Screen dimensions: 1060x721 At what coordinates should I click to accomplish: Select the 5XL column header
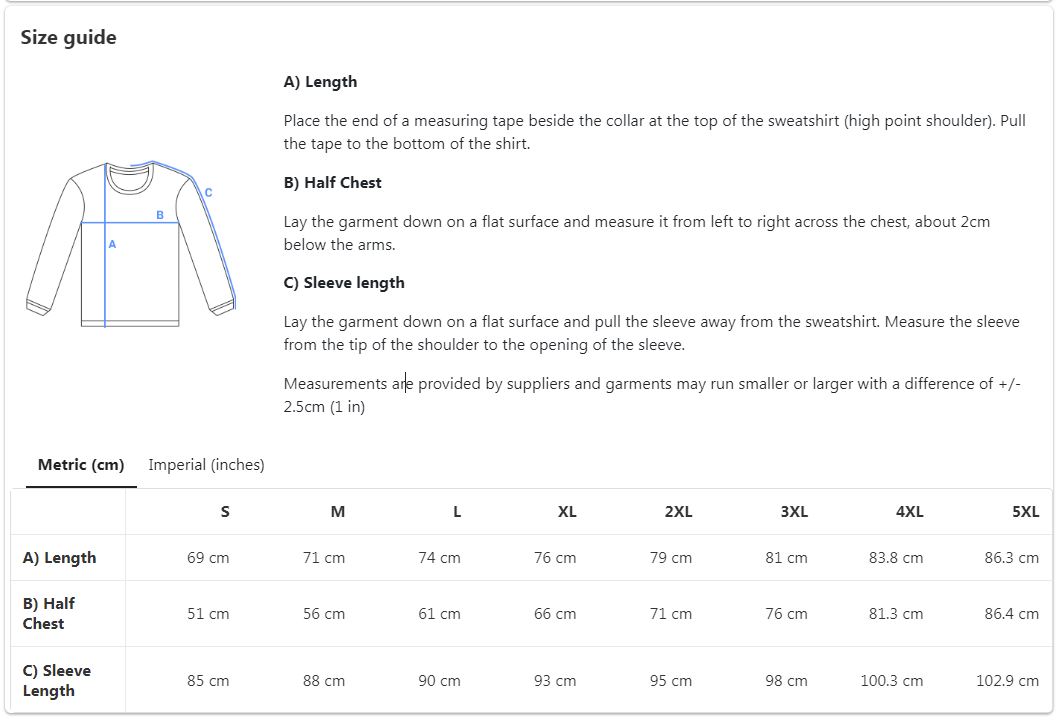click(x=1025, y=512)
